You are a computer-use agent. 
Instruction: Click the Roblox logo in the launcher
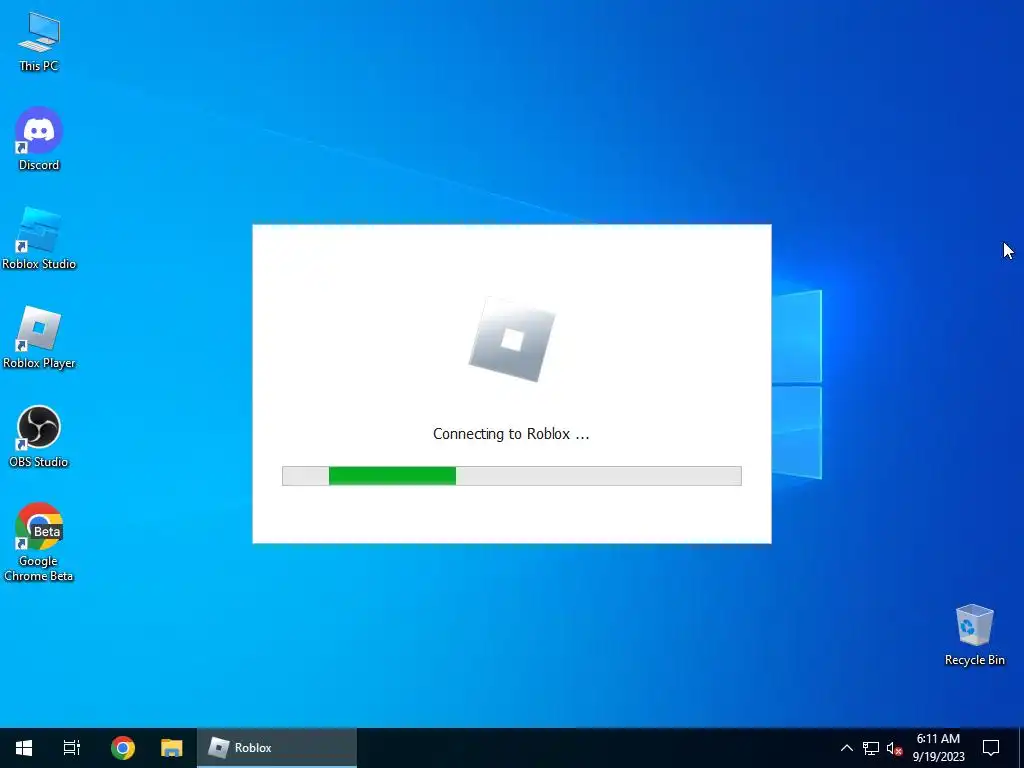pos(512,340)
